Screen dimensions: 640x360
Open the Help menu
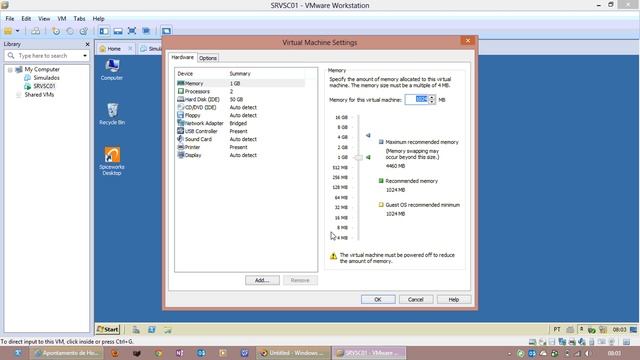pos(98,19)
